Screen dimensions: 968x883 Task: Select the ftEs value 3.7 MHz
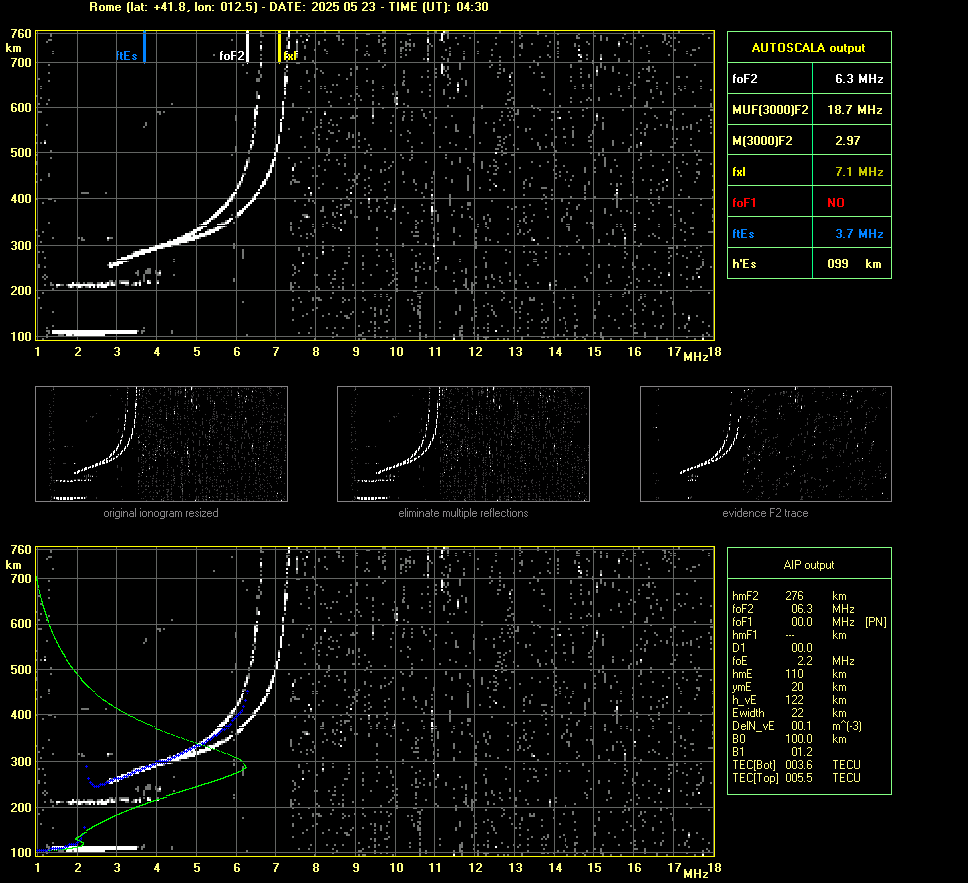859,233
